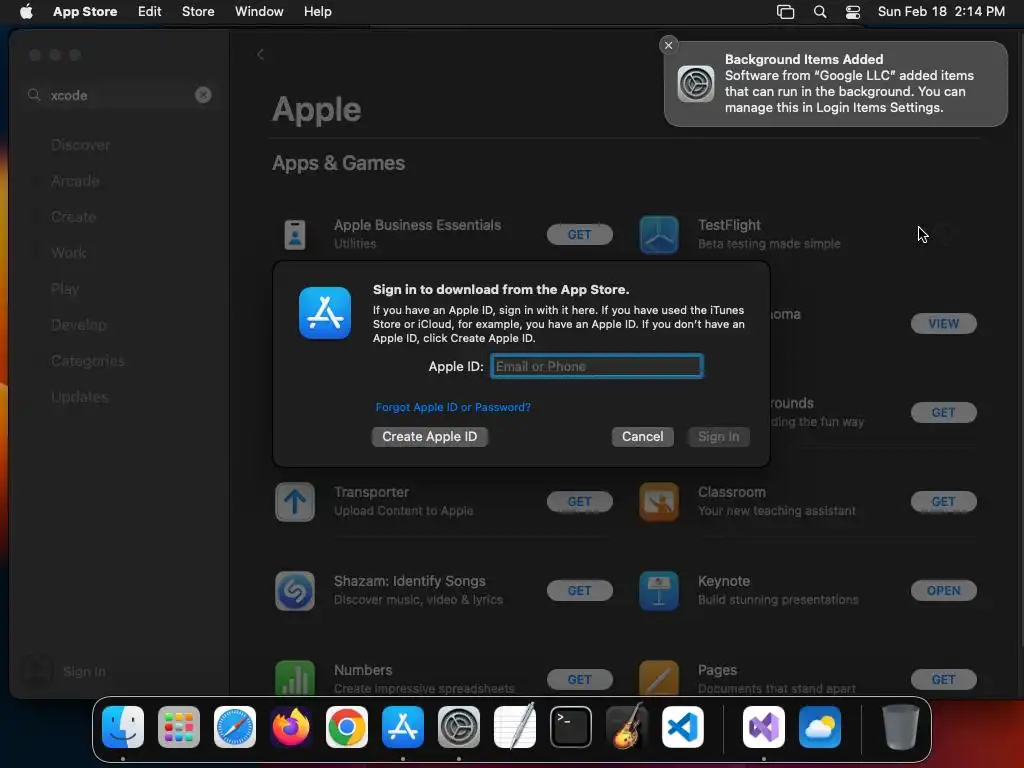Viewport: 1024px width, 768px height.
Task: Open Control Center in menu bar
Action: [x=853, y=12]
